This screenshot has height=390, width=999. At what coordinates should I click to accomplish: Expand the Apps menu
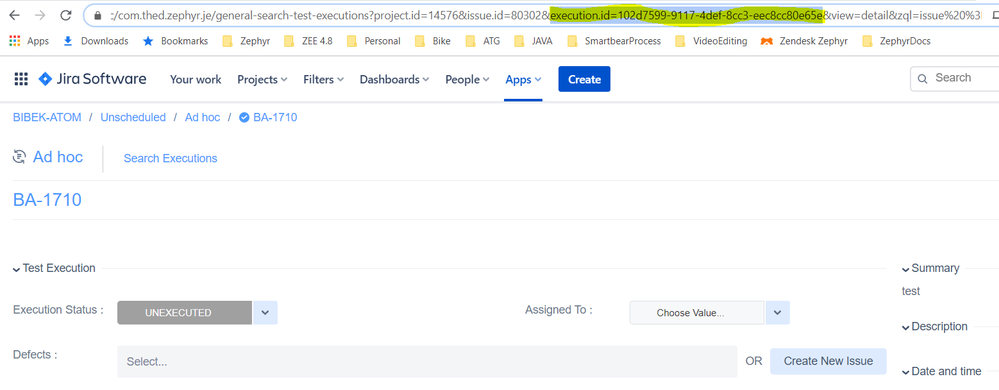click(523, 80)
